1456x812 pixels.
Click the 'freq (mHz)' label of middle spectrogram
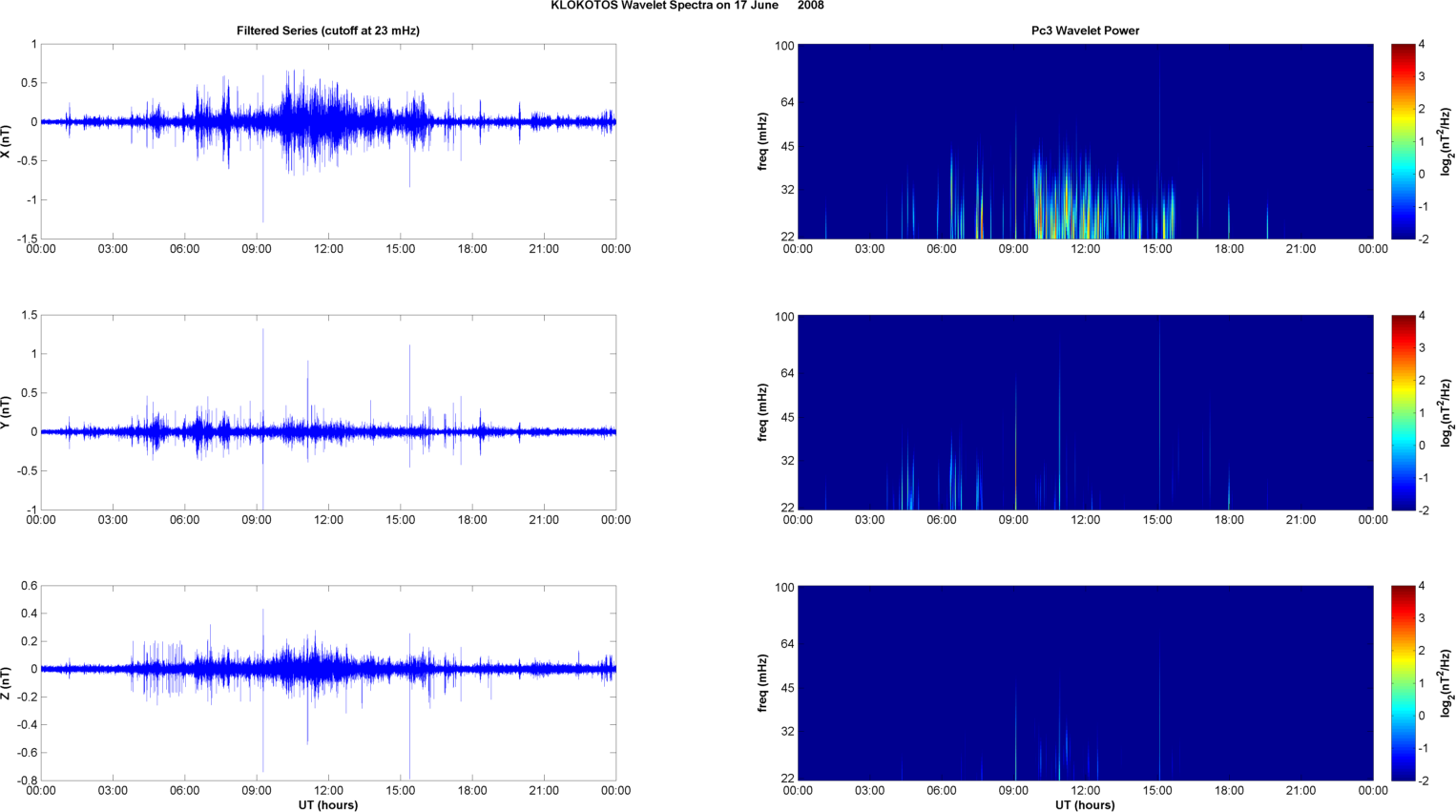763,412
